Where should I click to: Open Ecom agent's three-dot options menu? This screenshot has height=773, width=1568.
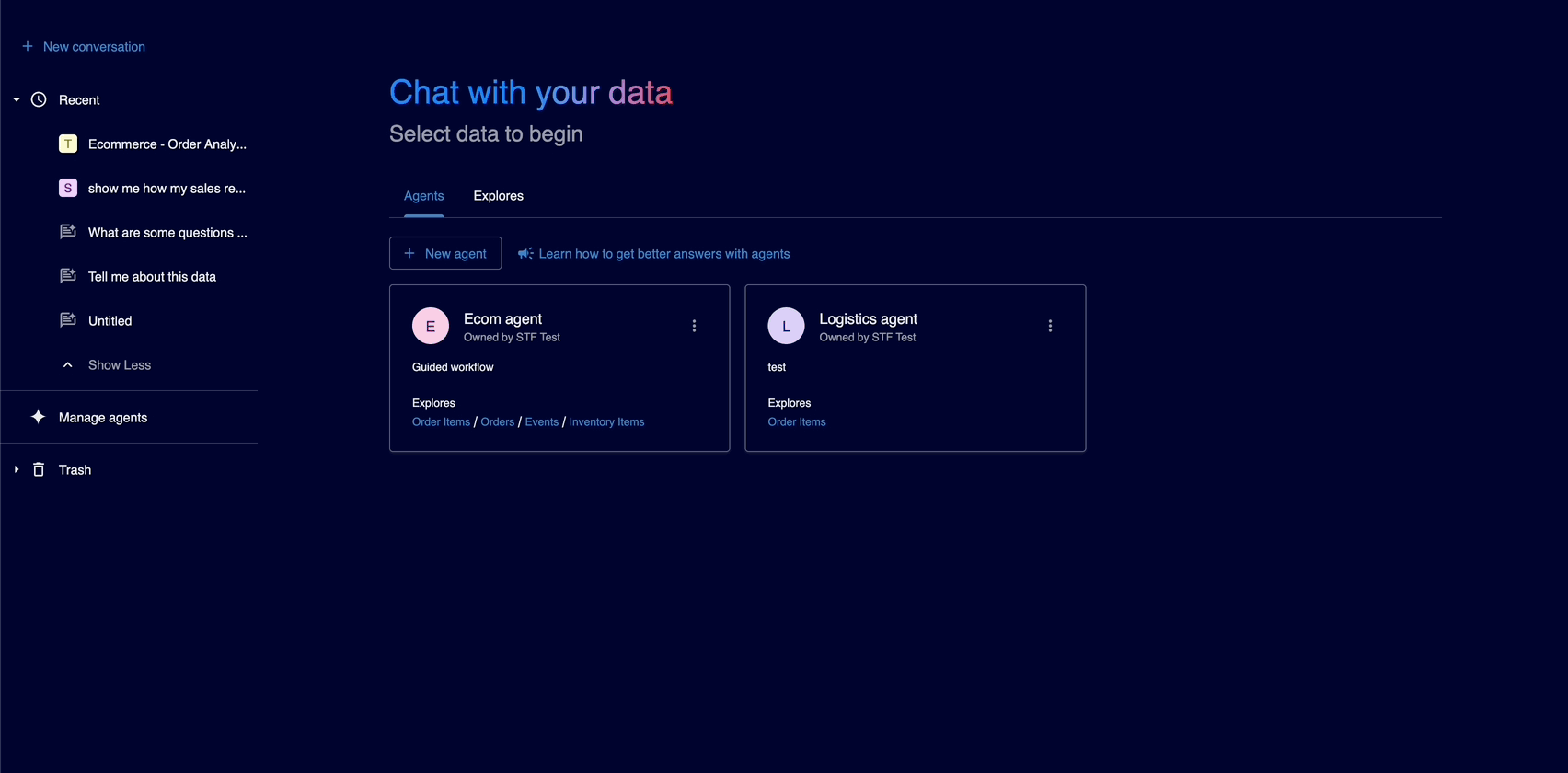pos(694,326)
